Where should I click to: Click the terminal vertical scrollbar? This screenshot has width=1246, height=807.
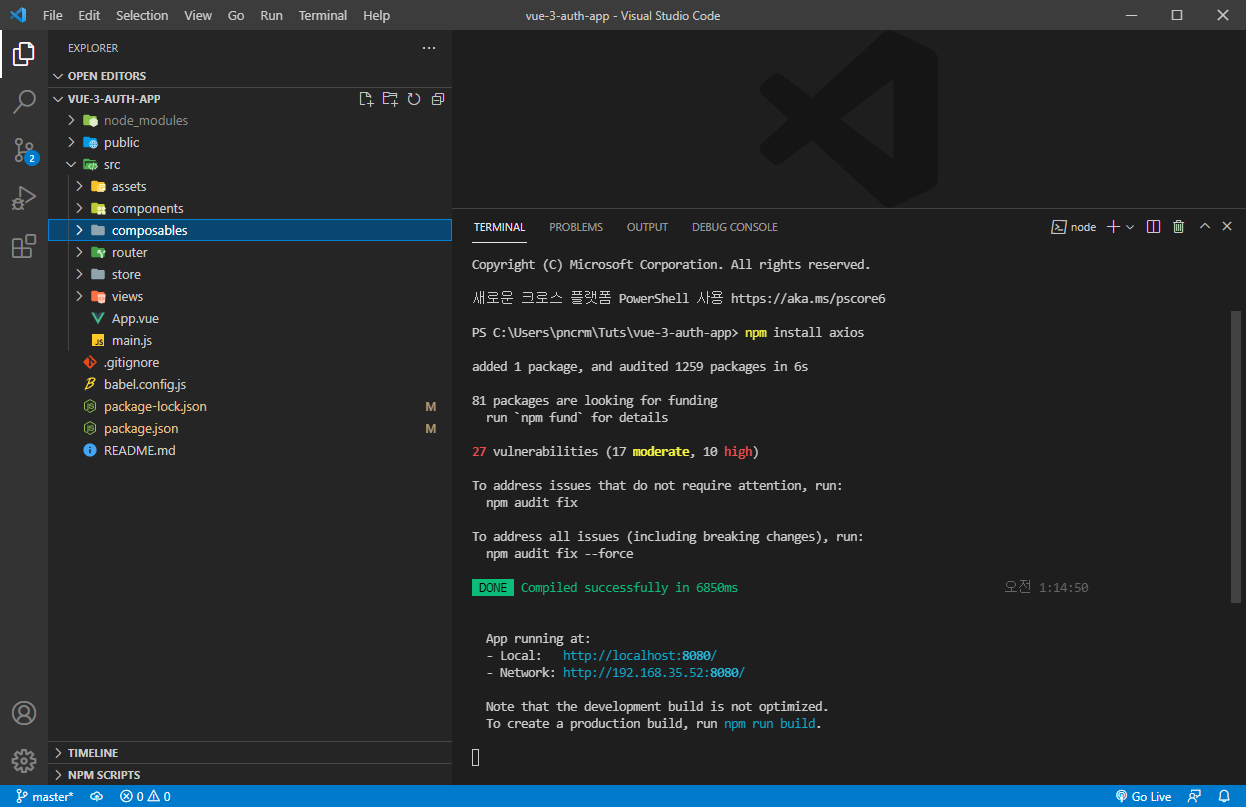1238,457
